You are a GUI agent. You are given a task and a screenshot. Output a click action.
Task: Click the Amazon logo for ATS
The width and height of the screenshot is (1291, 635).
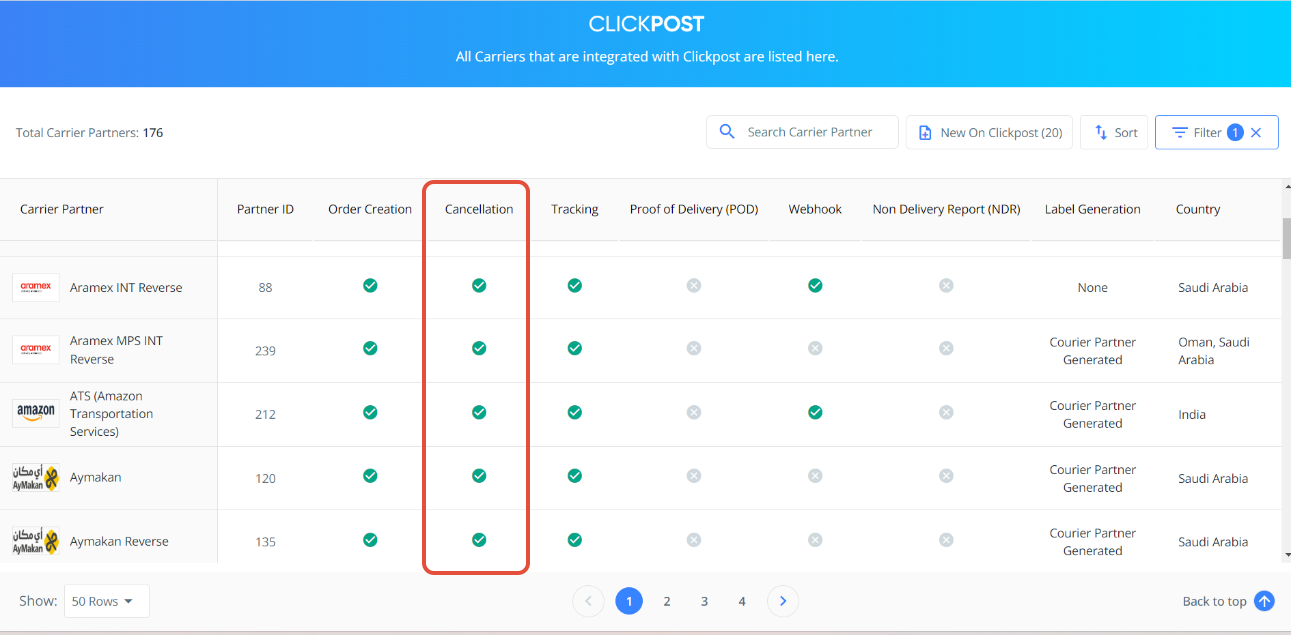tap(36, 413)
